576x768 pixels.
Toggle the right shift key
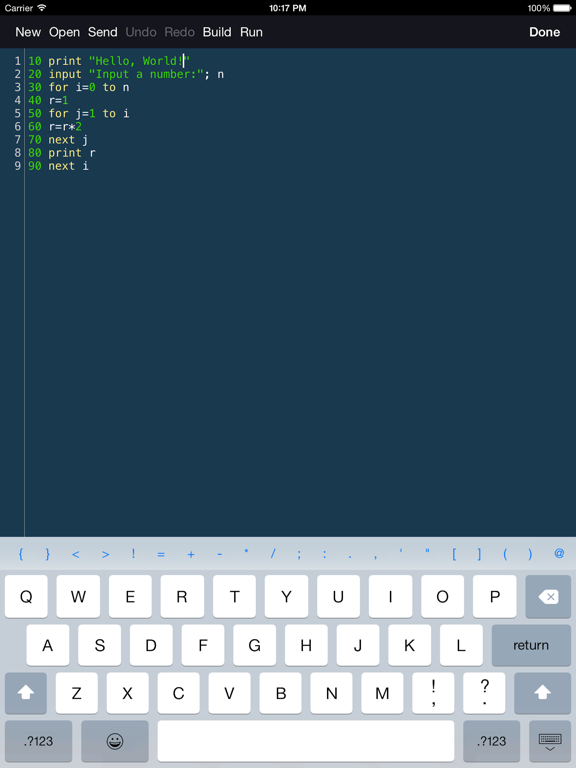(x=542, y=693)
